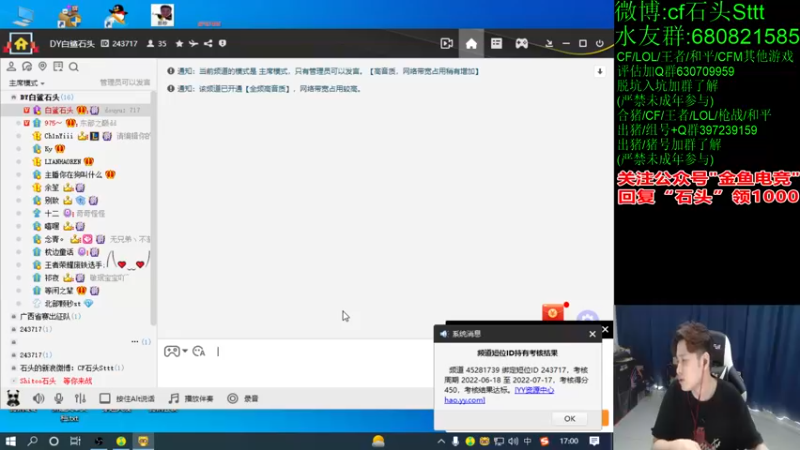Toggle the microphone icon

59,398
